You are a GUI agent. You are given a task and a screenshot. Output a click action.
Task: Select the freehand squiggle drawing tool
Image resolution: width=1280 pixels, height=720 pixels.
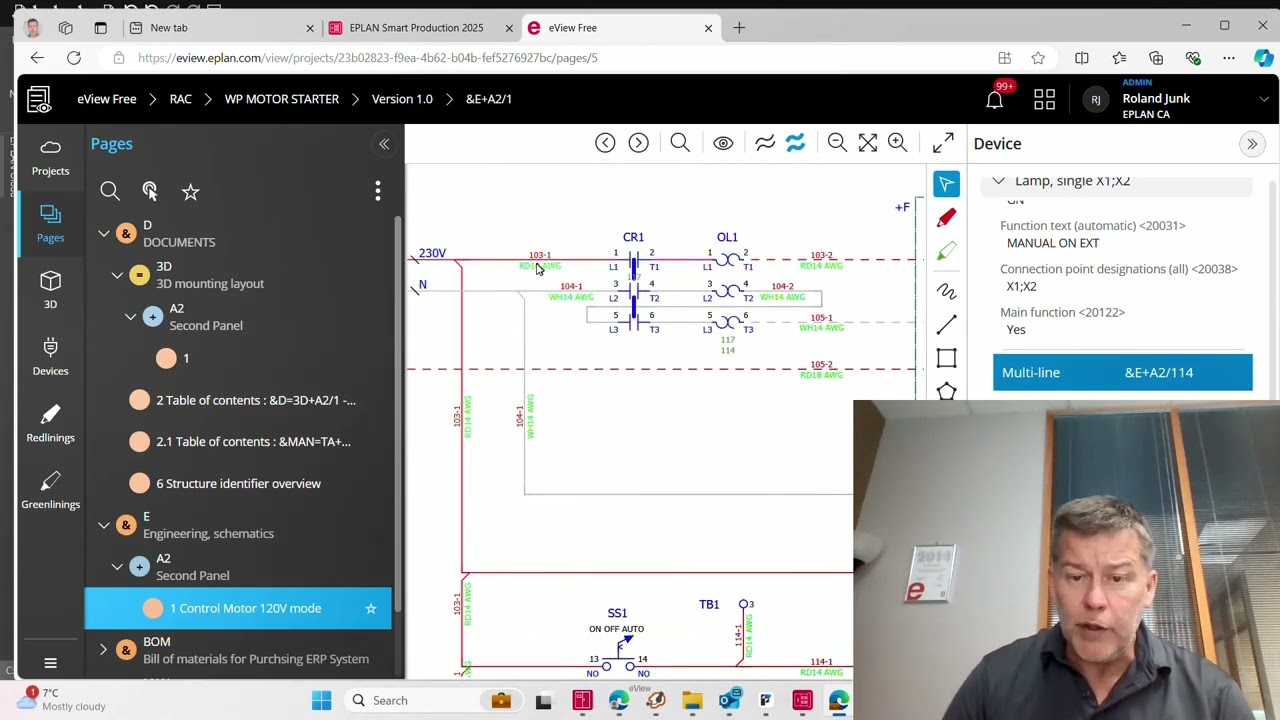(947, 290)
